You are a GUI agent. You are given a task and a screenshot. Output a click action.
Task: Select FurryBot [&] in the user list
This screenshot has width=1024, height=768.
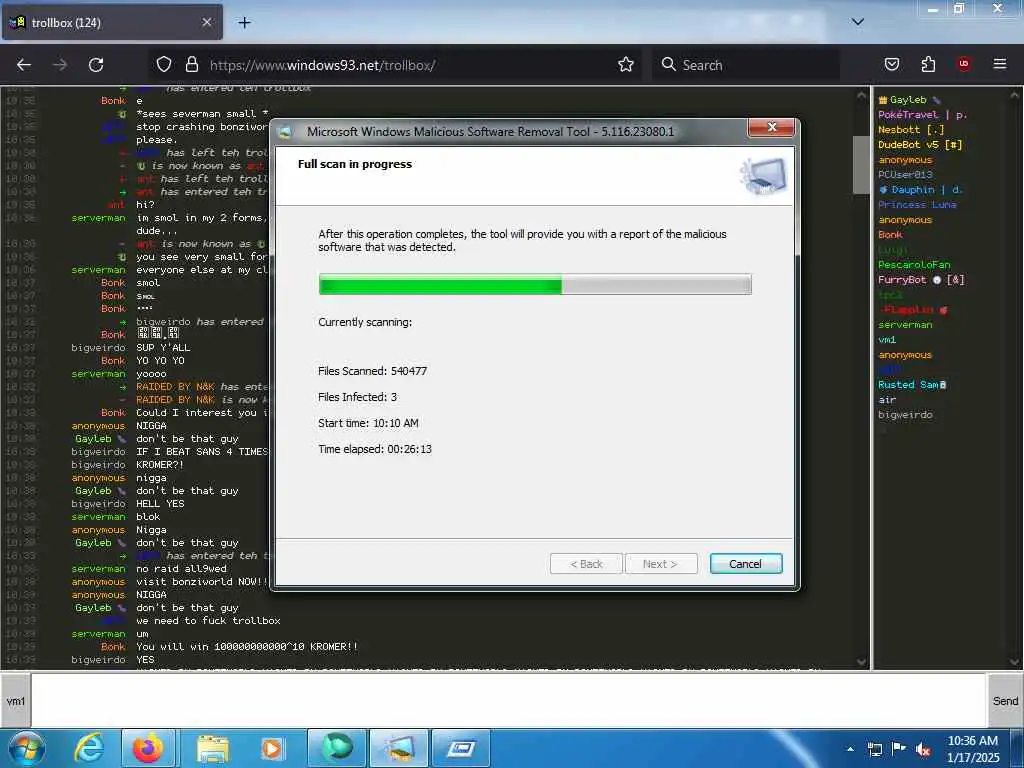point(921,280)
